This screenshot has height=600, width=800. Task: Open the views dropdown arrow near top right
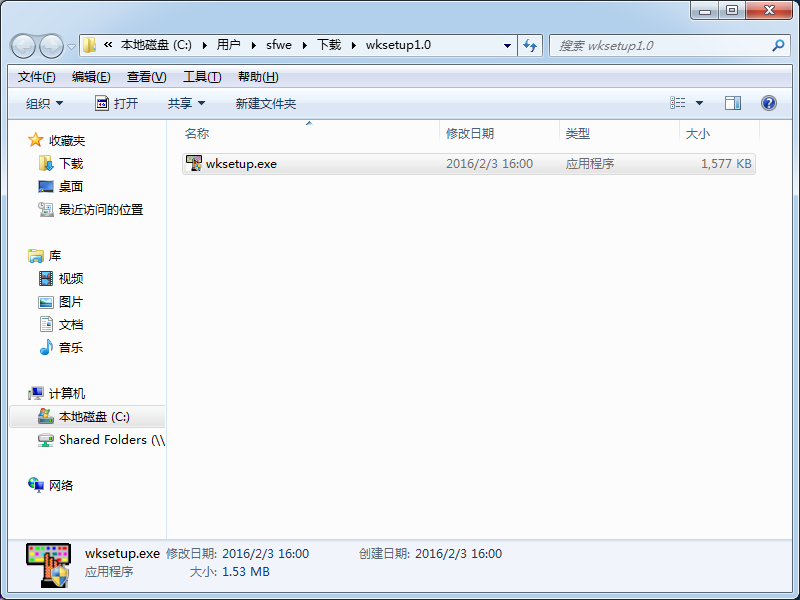(699, 102)
